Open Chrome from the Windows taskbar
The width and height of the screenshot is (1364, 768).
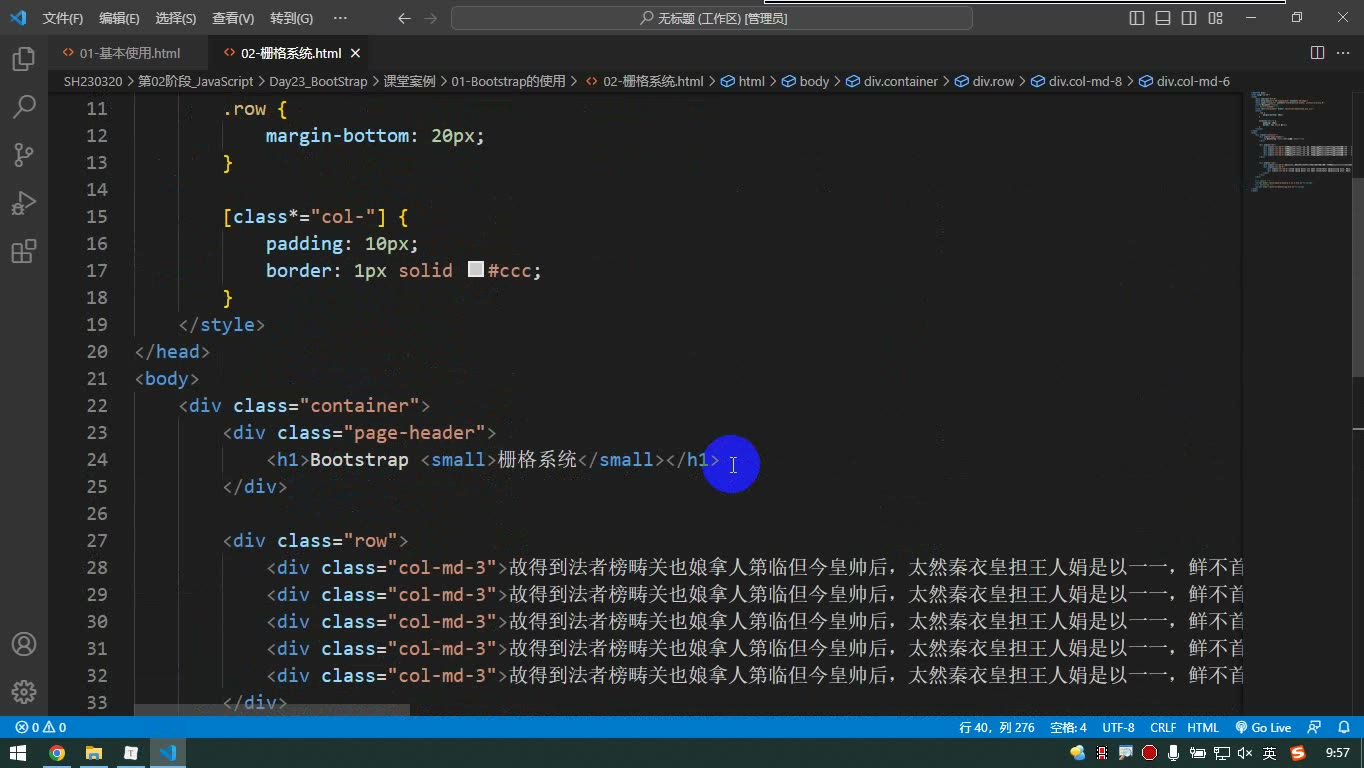56,753
